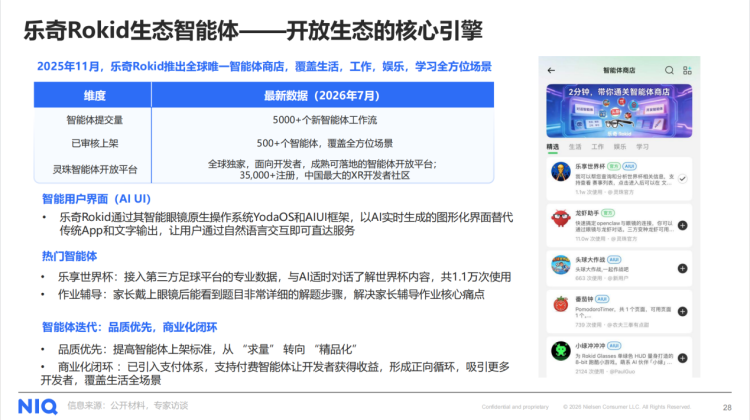Click the 乐享世界杯 title text
The image size is (750, 420).
pyautogui.click(x=590, y=166)
